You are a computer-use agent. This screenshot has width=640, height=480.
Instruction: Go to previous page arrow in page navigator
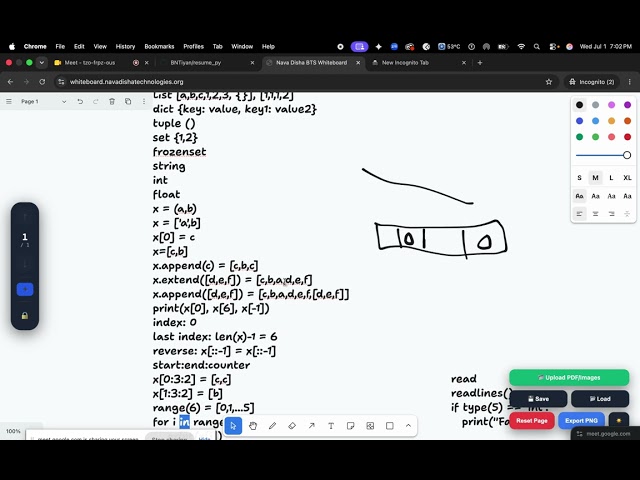pos(25,217)
